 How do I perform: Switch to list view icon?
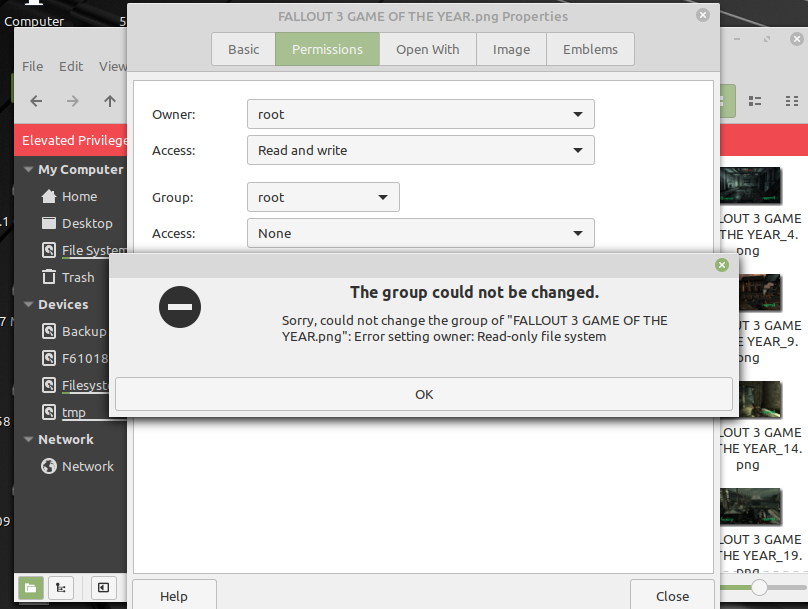pyautogui.click(x=755, y=101)
